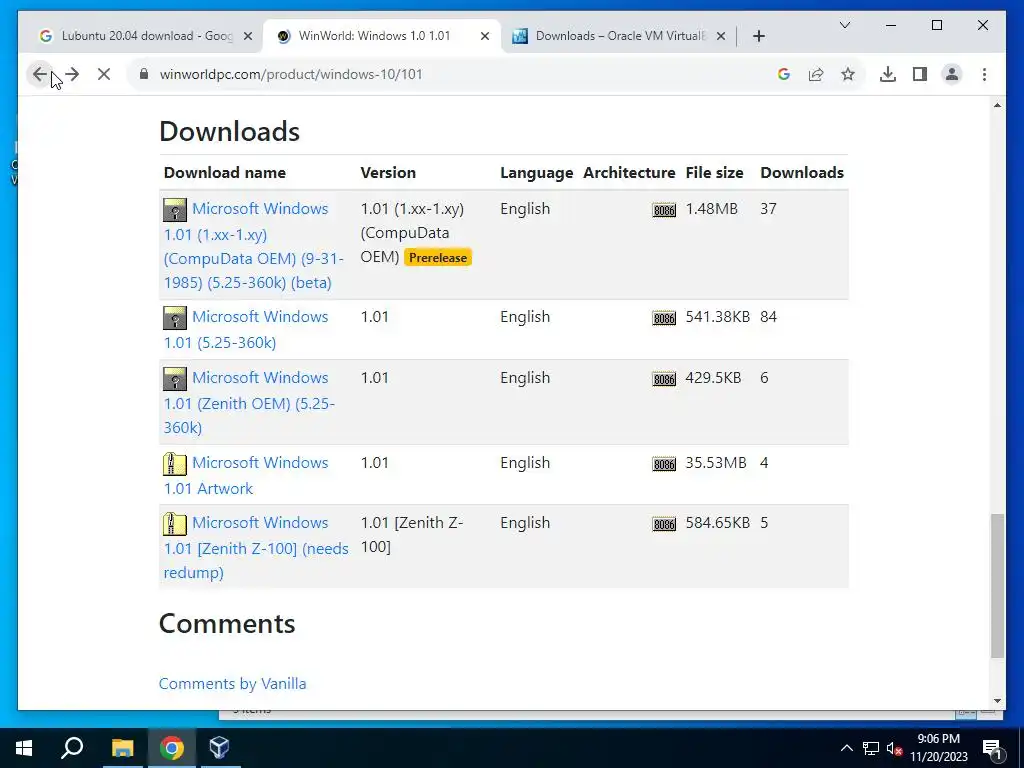The width and height of the screenshot is (1024, 768).
Task: Share this page icon
Action: pyautogui.click(x=816, y=74)
